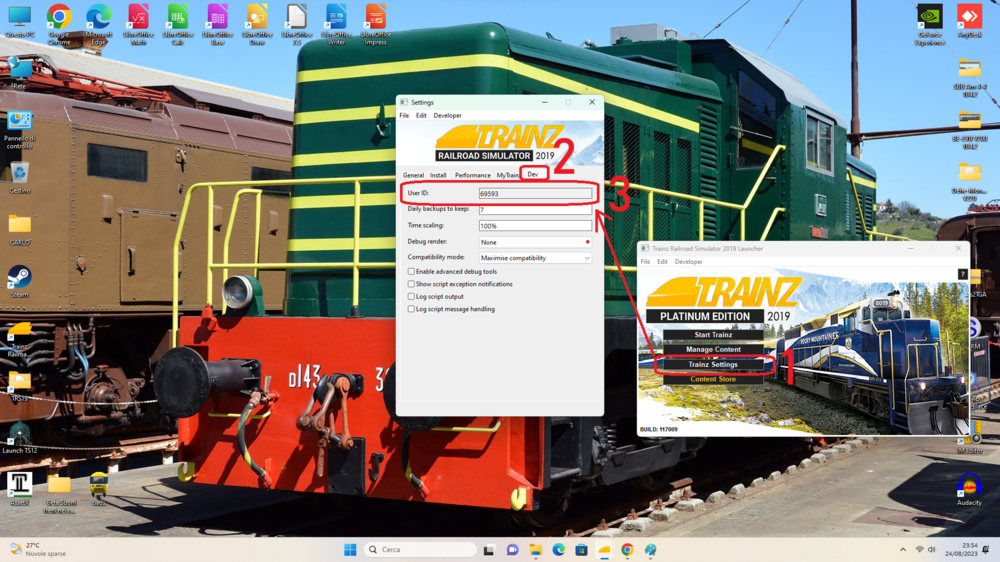The image size is (1000, 562).
Task: Open the Debug render dropdown
Action: pyautogui.click(x=535, y=242)
